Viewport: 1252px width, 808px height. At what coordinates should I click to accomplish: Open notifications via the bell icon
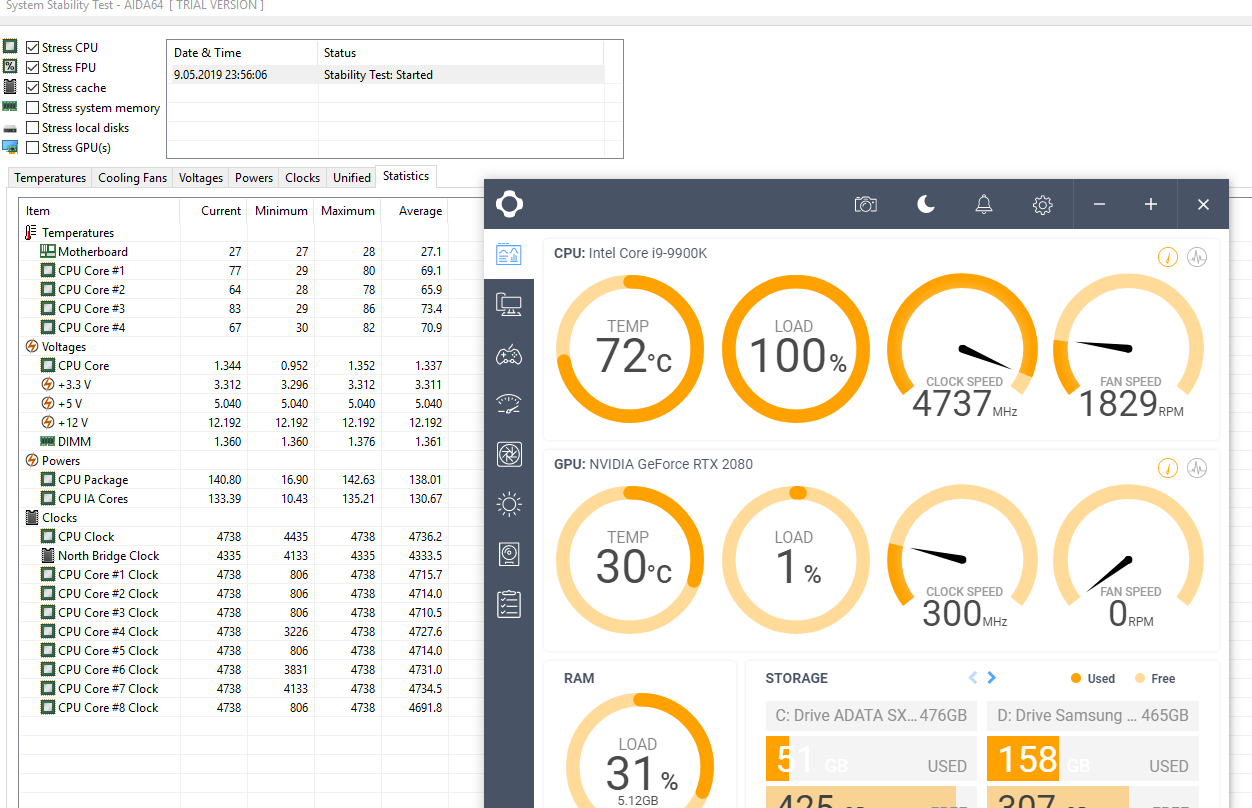pyautogui.click(x=984, y=205)
